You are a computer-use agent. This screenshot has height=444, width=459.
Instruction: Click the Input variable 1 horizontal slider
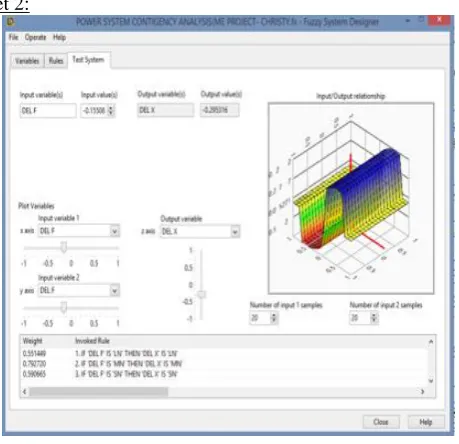[x=71, y=248]
